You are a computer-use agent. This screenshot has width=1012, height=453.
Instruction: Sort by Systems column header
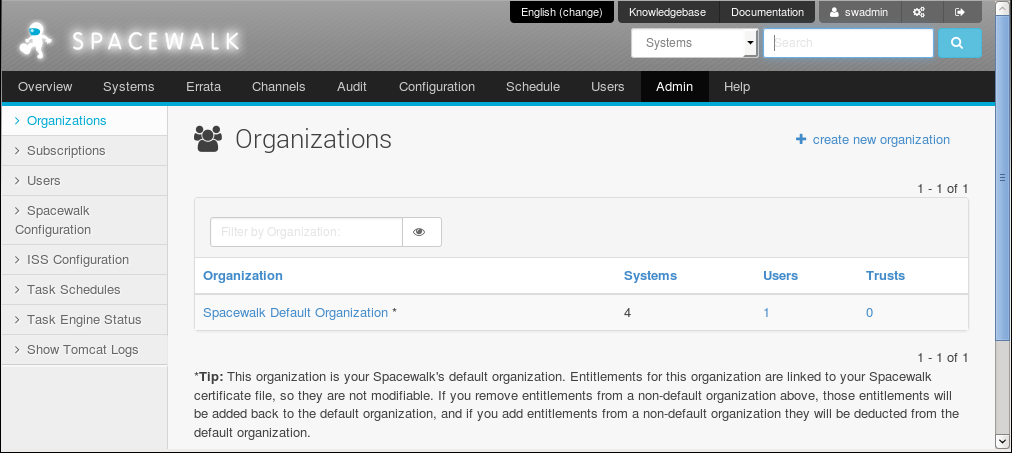click(x=650, y=276)
